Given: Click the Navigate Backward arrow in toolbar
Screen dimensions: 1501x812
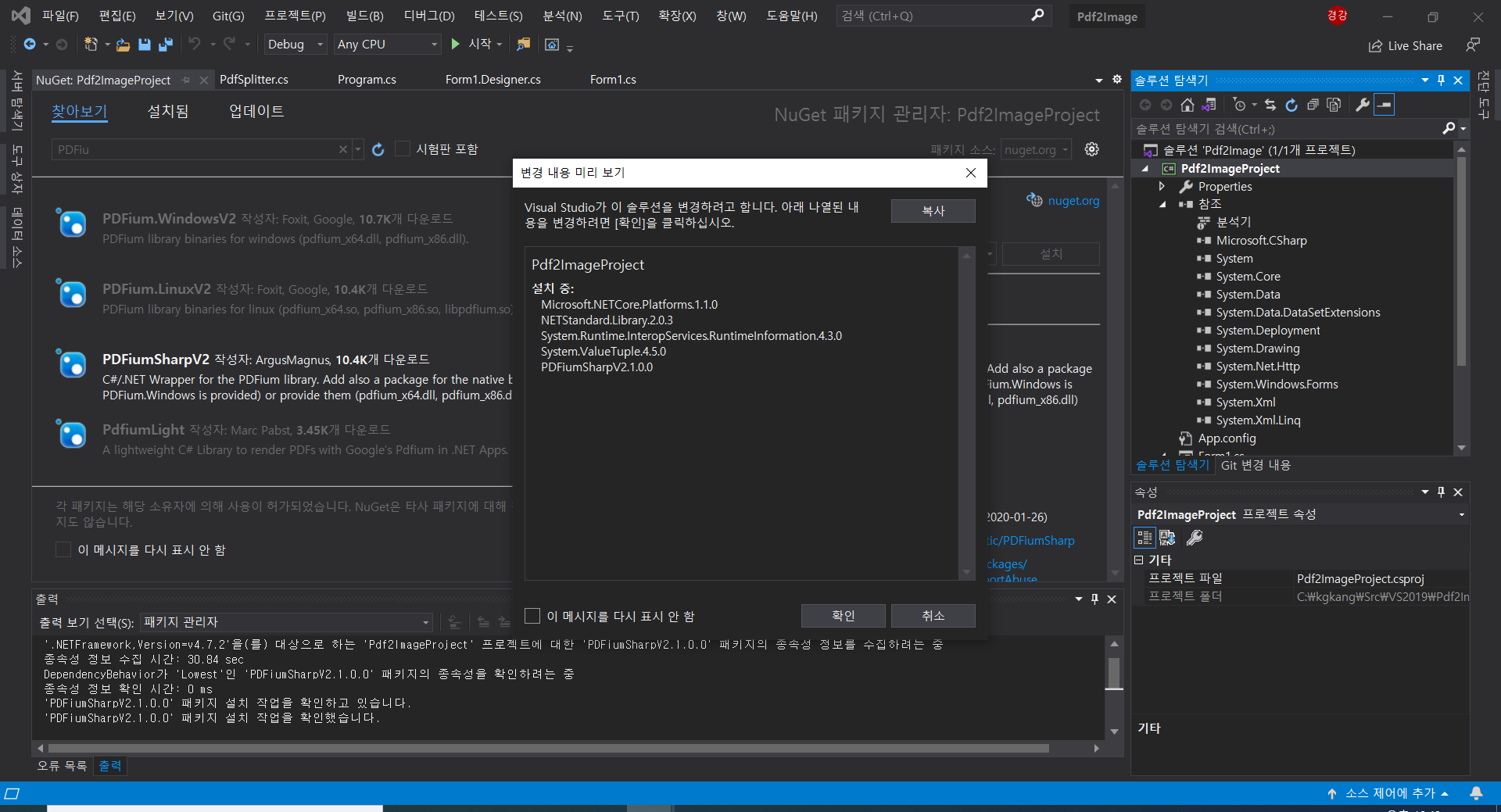Looking at the screenshot, I should click(30, 45).
